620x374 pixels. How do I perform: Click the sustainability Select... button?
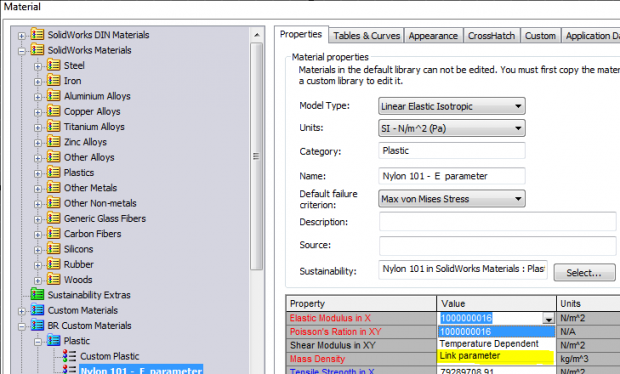pos(584,272)
